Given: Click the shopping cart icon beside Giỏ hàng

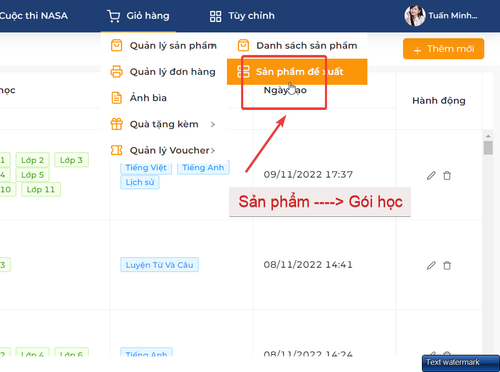Looking at the screenshot, I should (x=114, y=16).
